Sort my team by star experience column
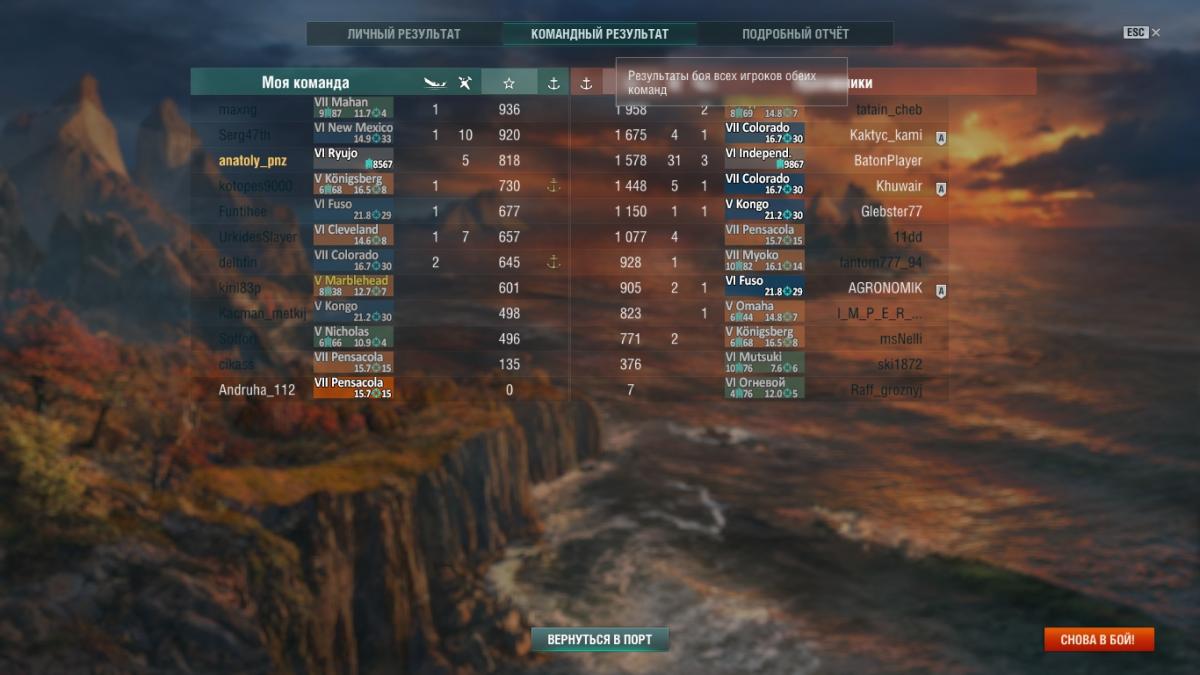The image size is (1200, 675). 509,83
